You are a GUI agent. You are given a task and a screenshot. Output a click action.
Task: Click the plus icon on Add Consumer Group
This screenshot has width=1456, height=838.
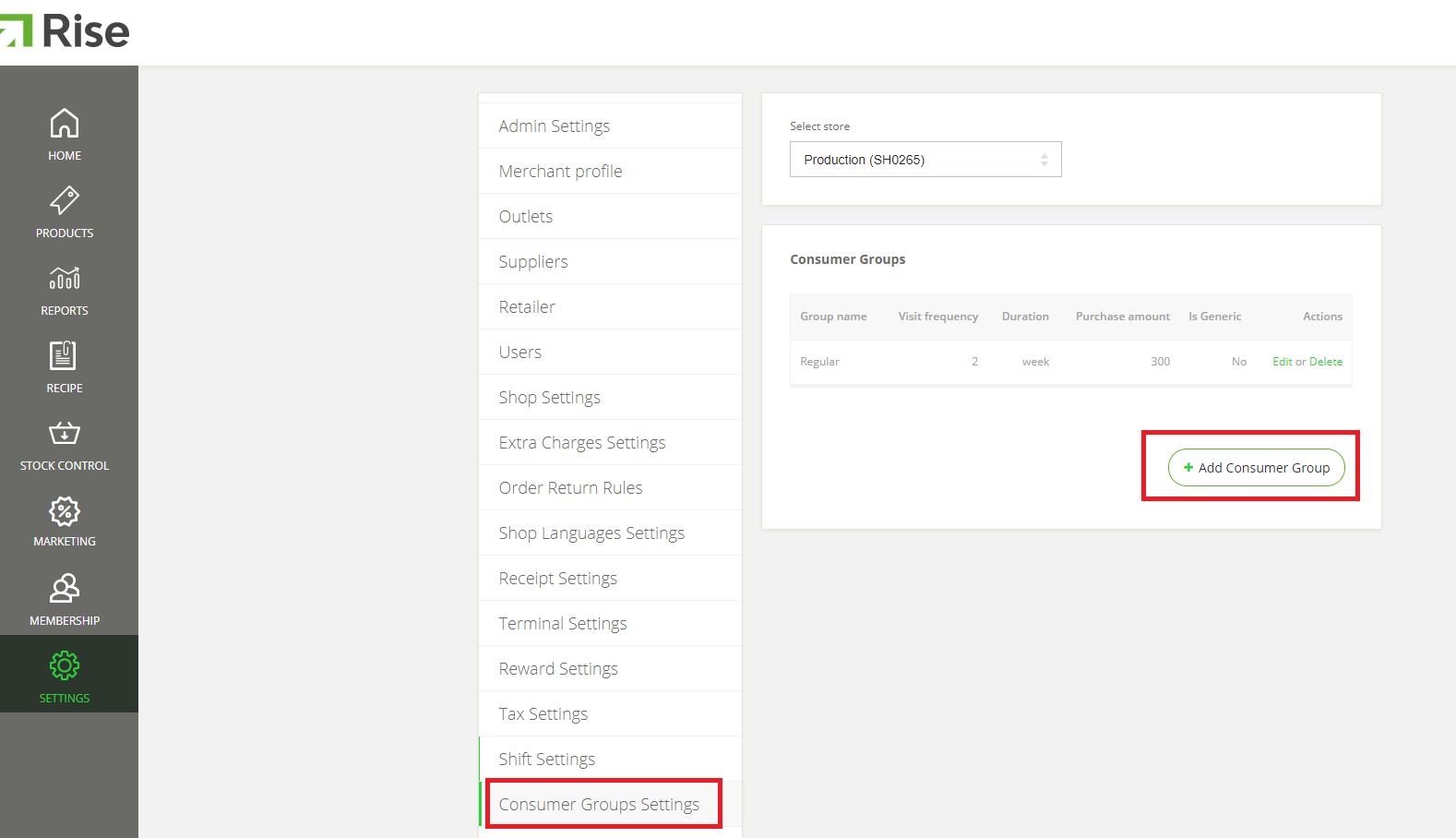tap(1188, 468)
